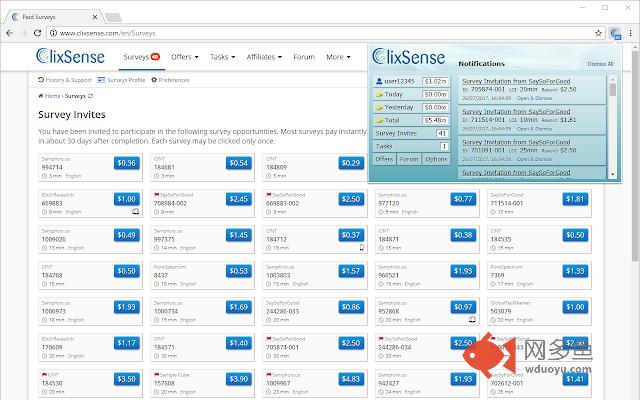Click the mobile icon on survey 184712

(361, 247)
